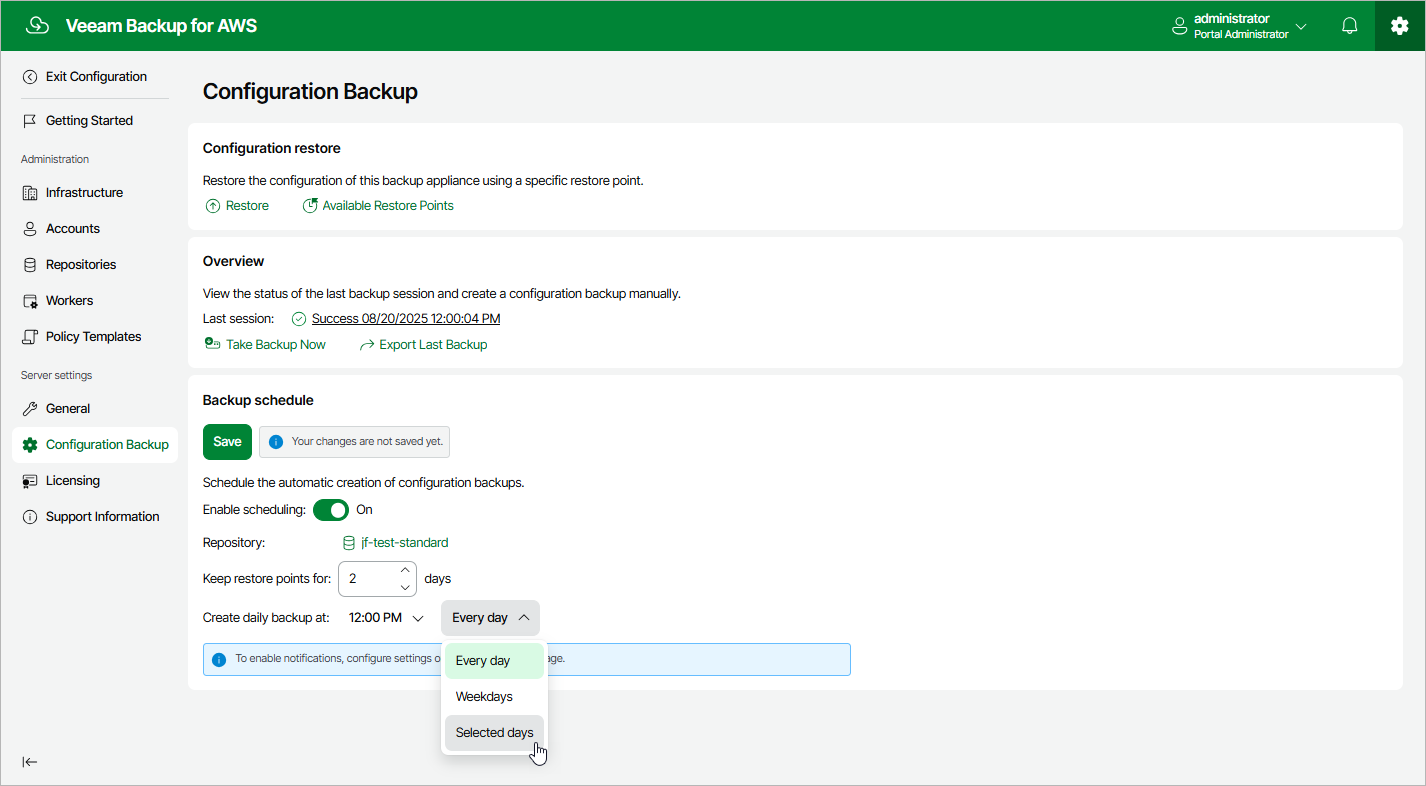The width and height of the screenshot is (1426, 786).
Task: Click the Portal Administrator role text
Action: coord(1241,34)
